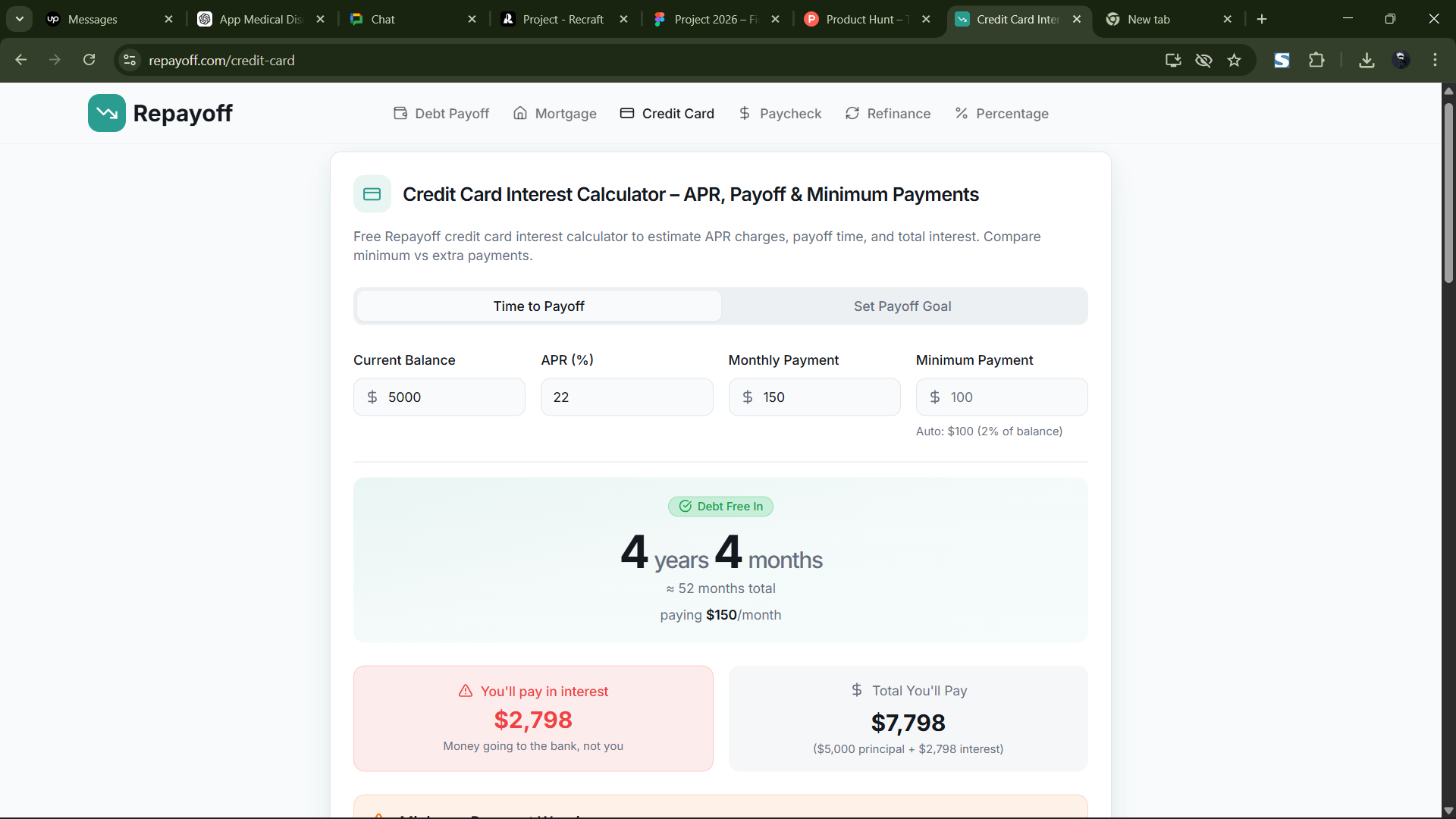Image resolution: width=1456 pixels, height=819 pixels.
Task: Open the browser Downloads icon
Action: (x=1367, y=60)
